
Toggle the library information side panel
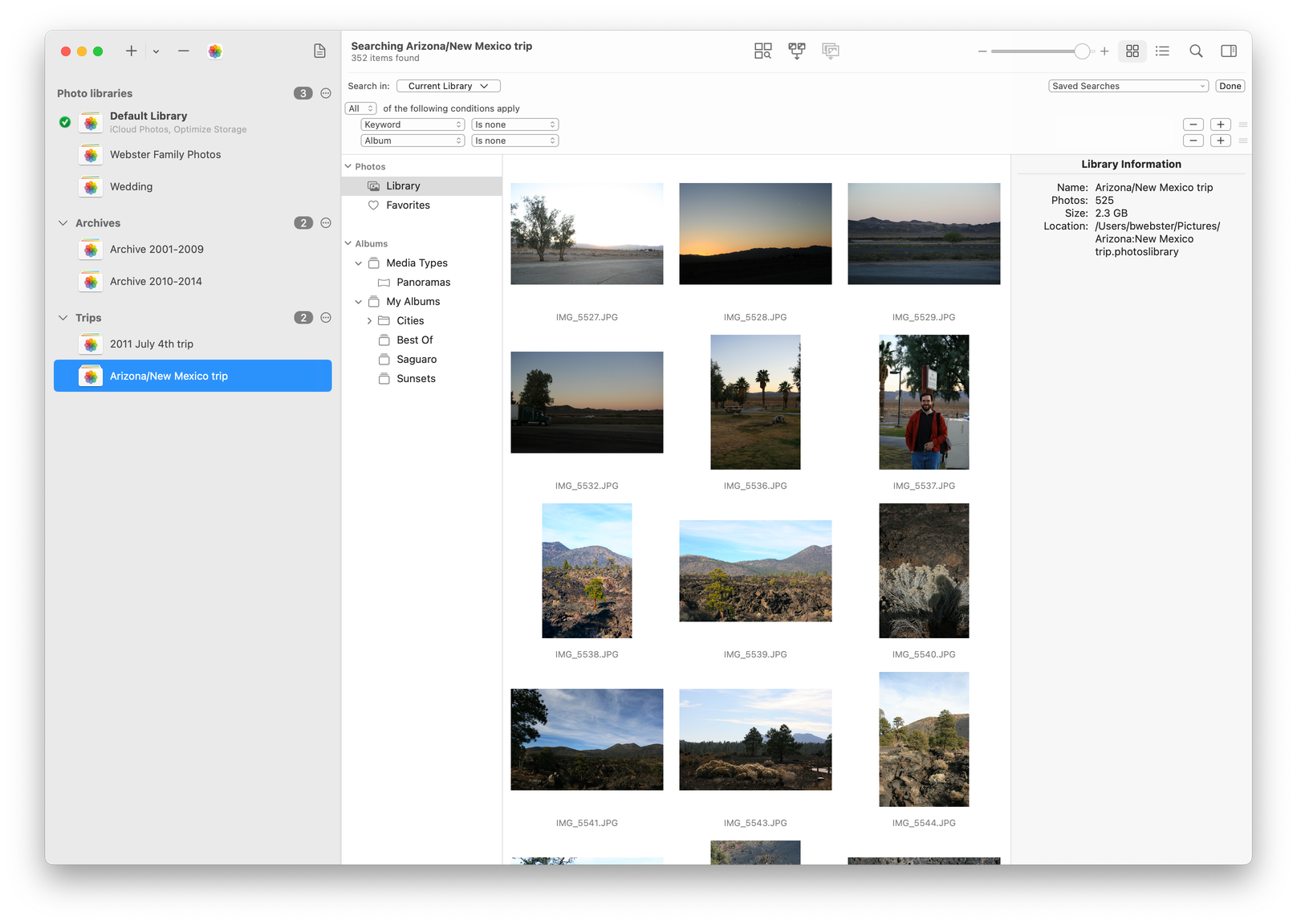[1228, 51]
